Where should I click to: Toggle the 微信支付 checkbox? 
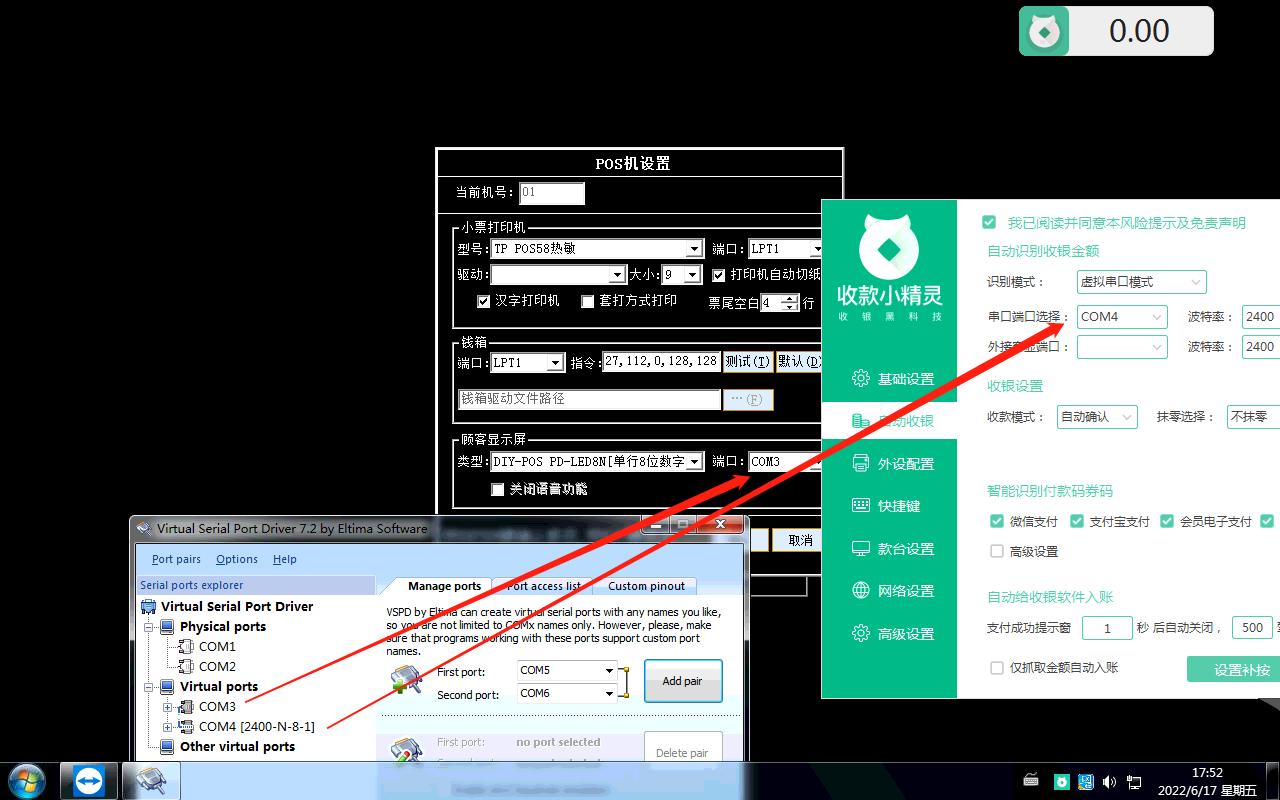[996, 521]
